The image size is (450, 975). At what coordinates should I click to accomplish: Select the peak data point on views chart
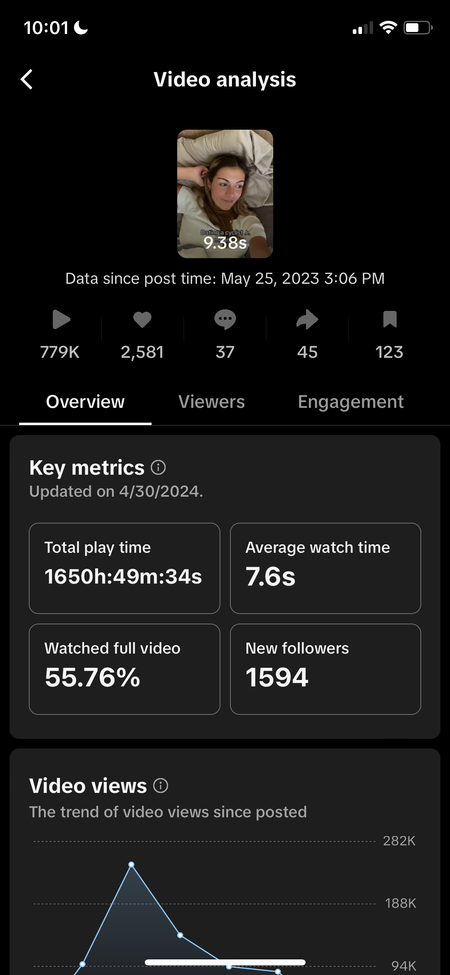tap(131, 864)
